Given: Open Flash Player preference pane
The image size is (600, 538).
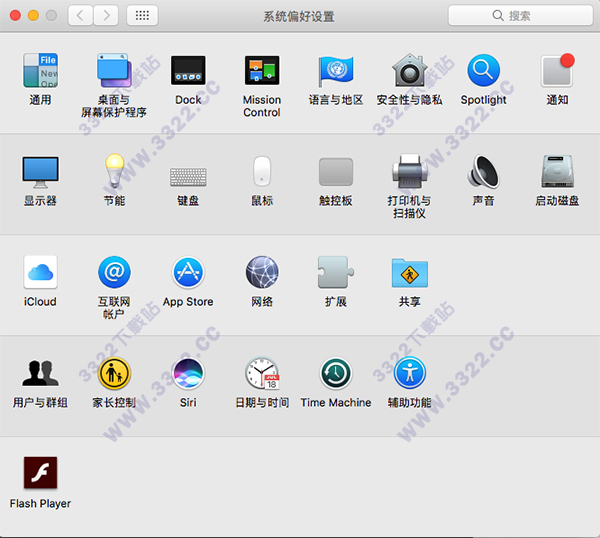Looking at the screenshot, I should (40, 473).
